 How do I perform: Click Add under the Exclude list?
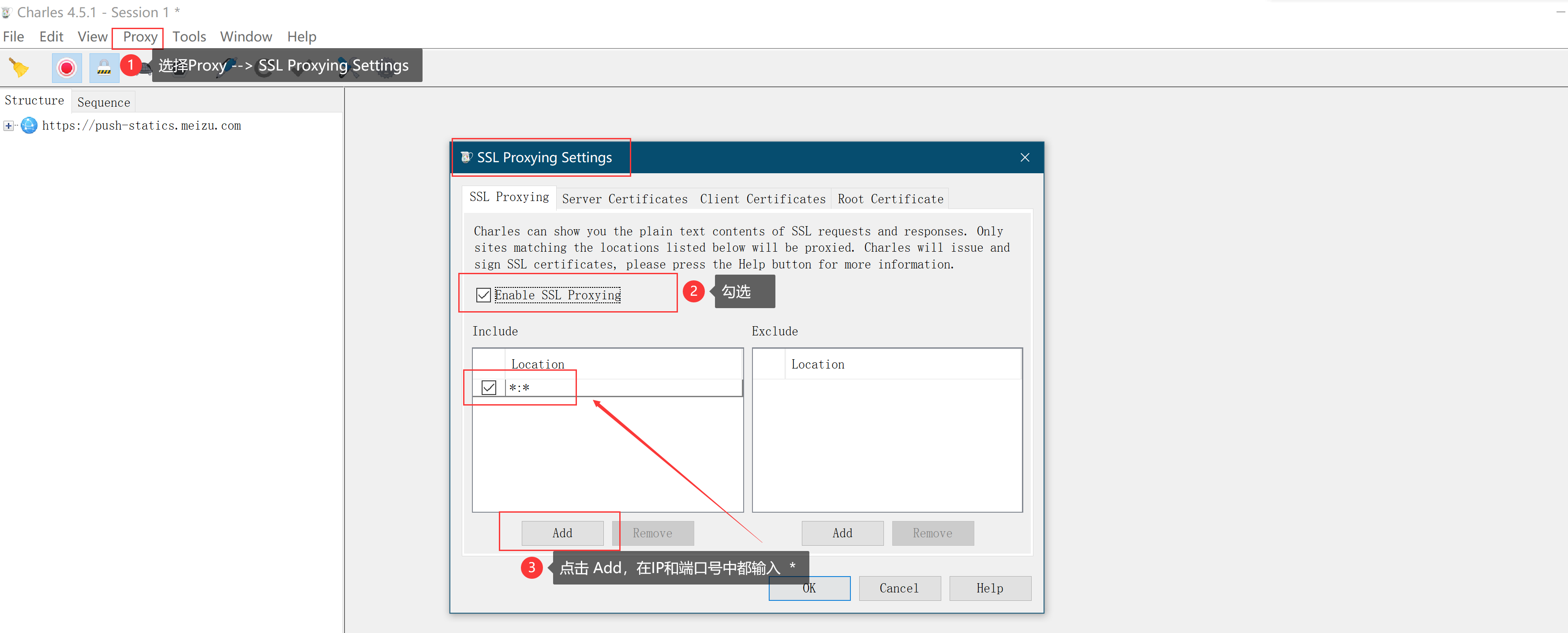(x=842, y=533)
